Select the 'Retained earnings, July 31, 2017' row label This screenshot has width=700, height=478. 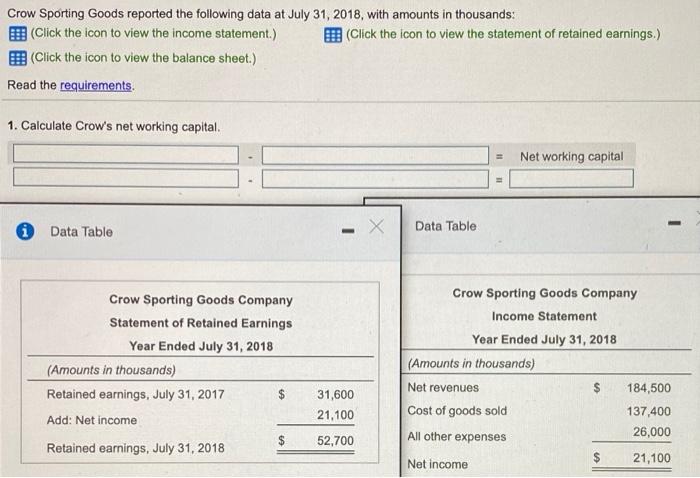pyautogui.click(x=135, y=395)
